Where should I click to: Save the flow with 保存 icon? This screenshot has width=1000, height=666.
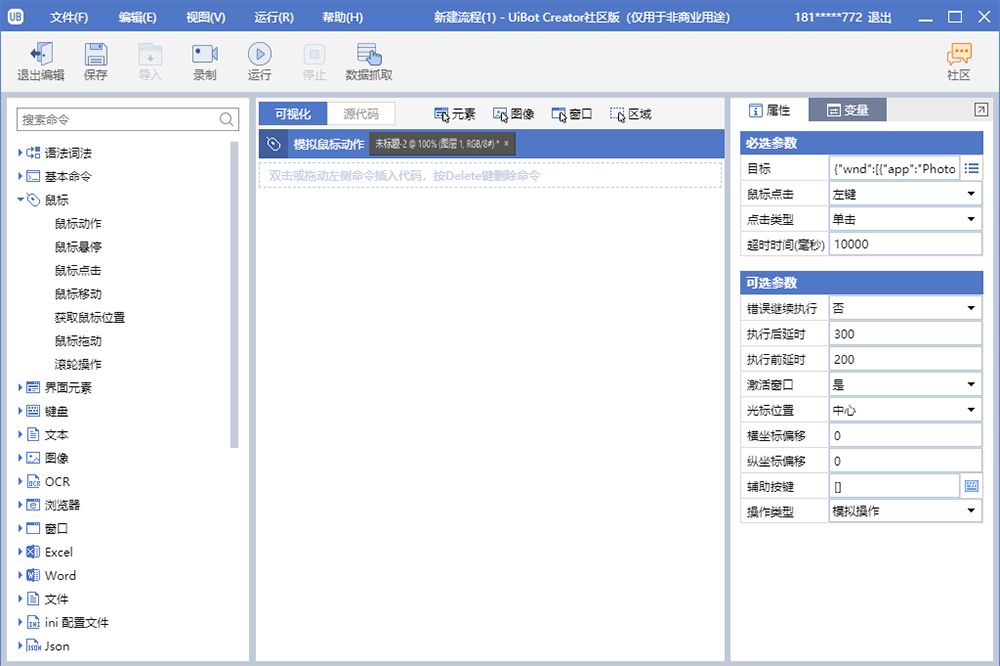tap(96, 62)
